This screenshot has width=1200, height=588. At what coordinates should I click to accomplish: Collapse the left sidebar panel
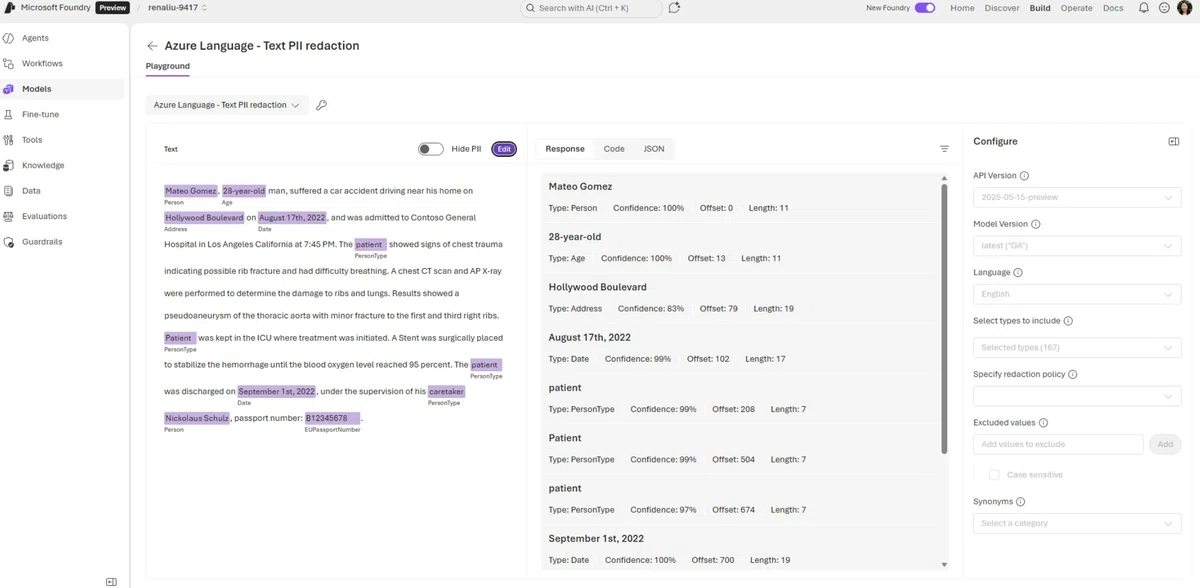[x=111, y=581]
